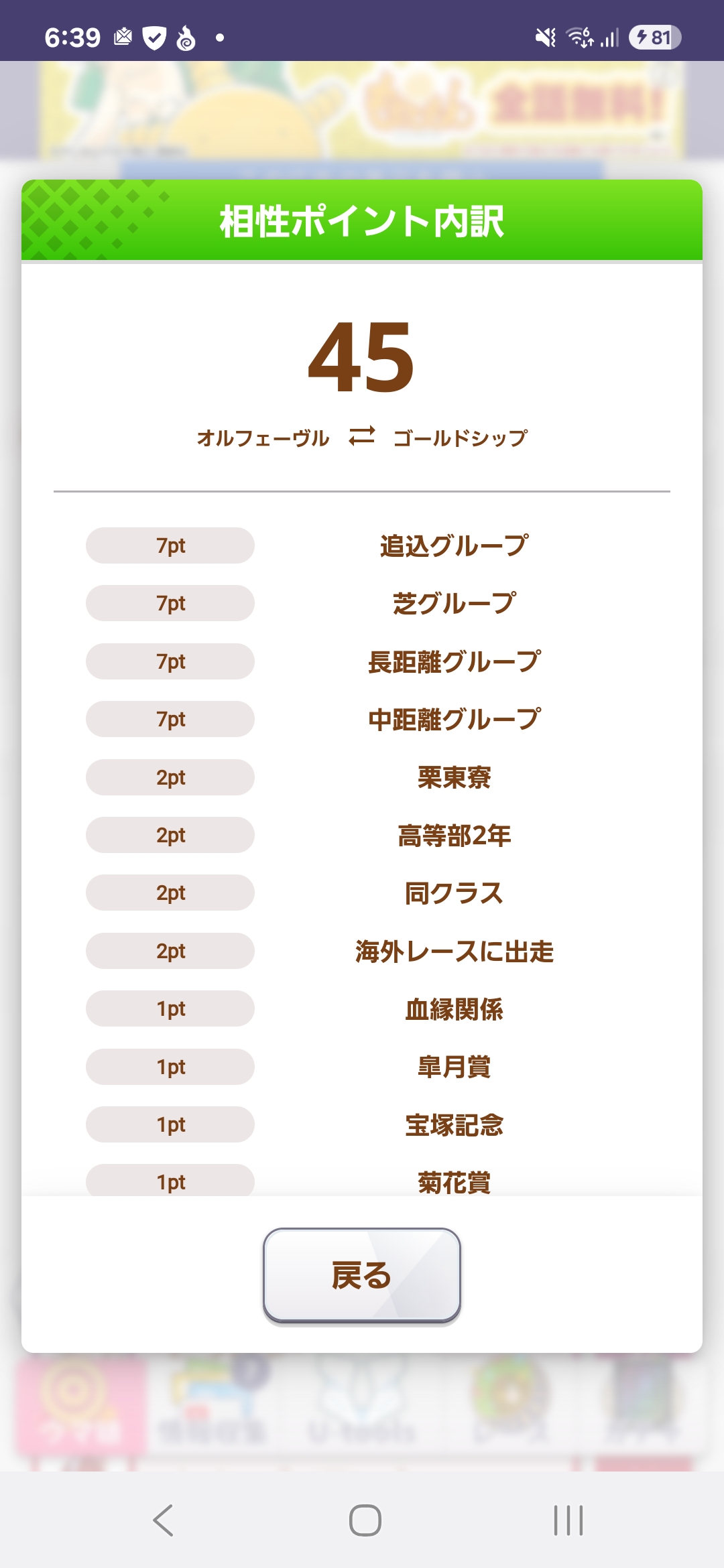Tap the shield notification icon in status bar
724x1568 pixels.
(x=154, y=38)
